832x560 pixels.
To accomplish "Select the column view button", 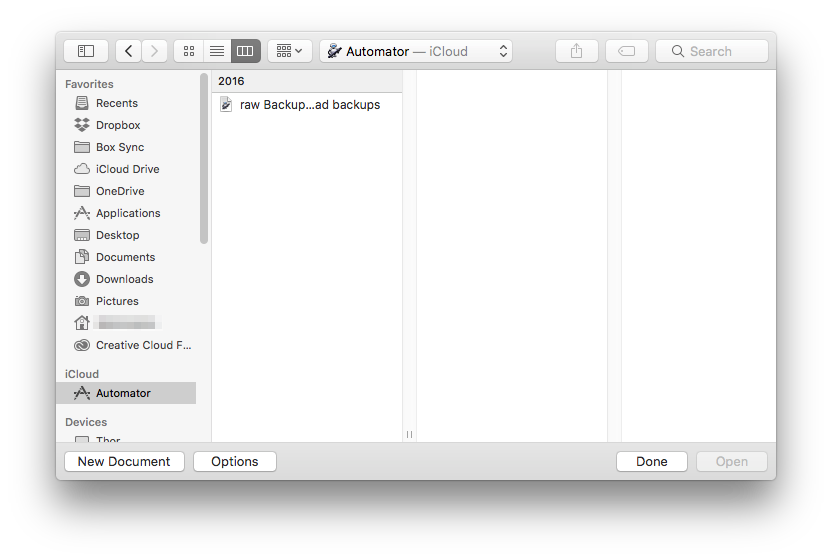I will pos(245,51).
